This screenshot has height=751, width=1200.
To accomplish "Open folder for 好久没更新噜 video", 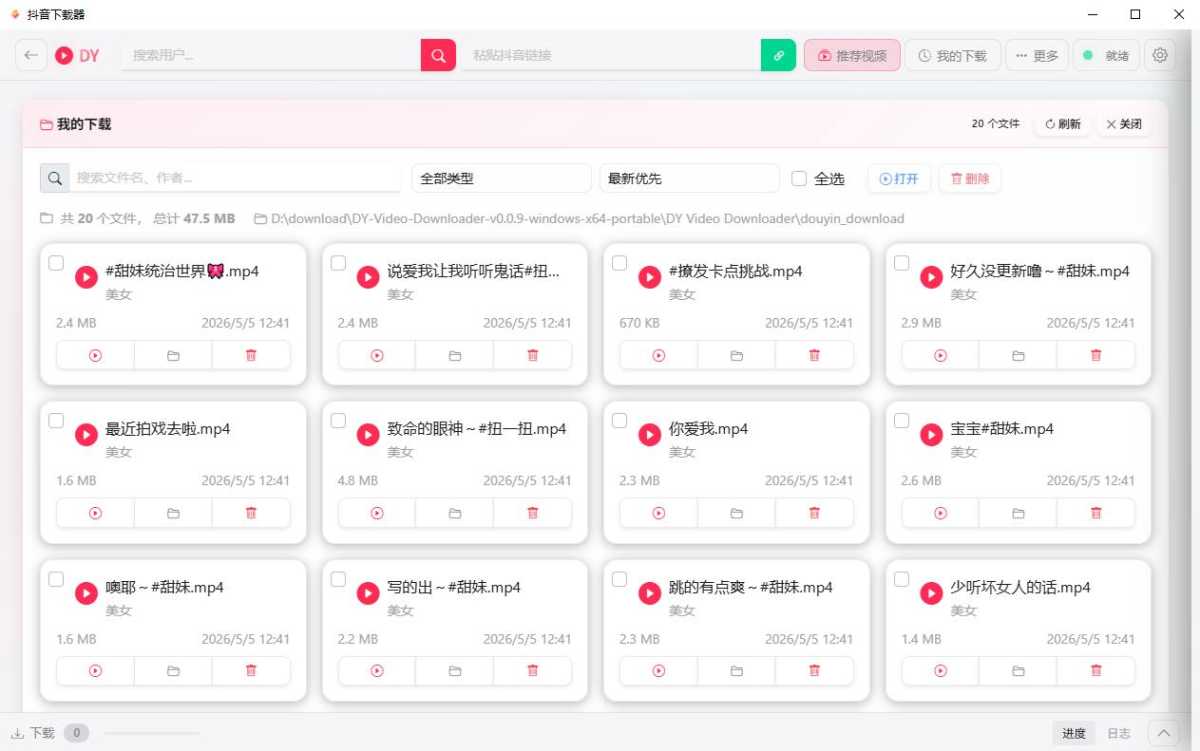I will coord(1018,355).
